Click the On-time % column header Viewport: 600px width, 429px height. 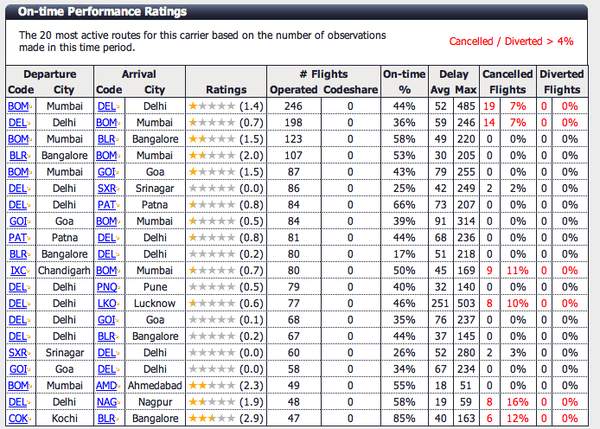404,82
